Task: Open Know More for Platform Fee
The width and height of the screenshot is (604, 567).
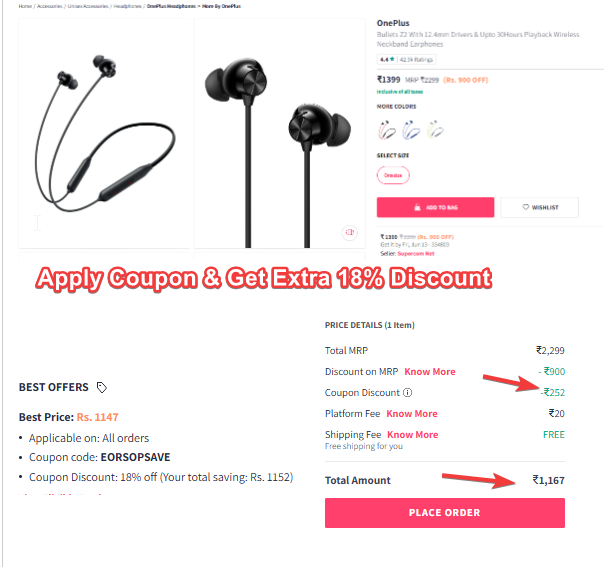Action: tap(412, 414)
